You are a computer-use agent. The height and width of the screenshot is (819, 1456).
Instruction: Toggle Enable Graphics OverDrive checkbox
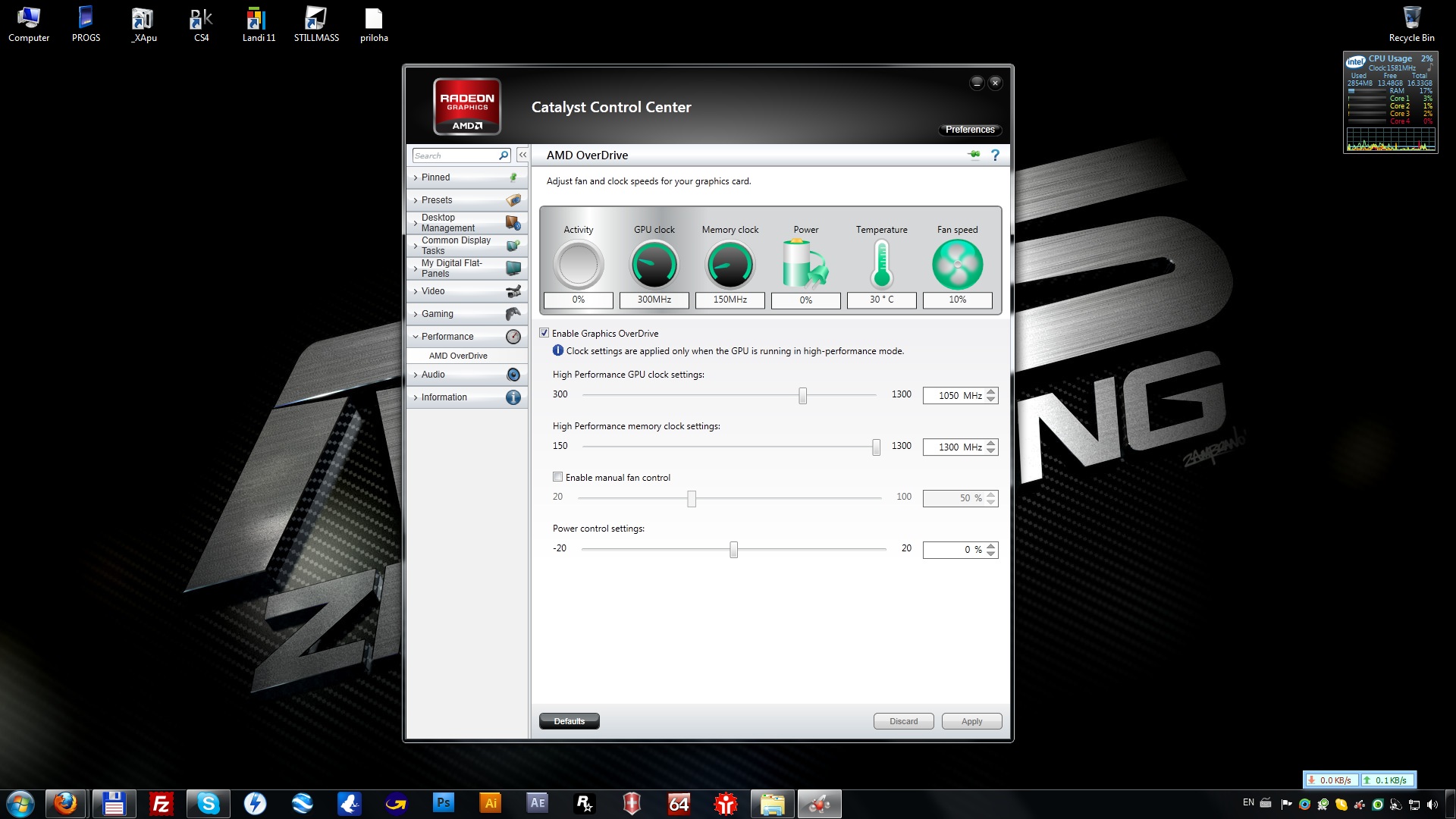click(544, 333)
